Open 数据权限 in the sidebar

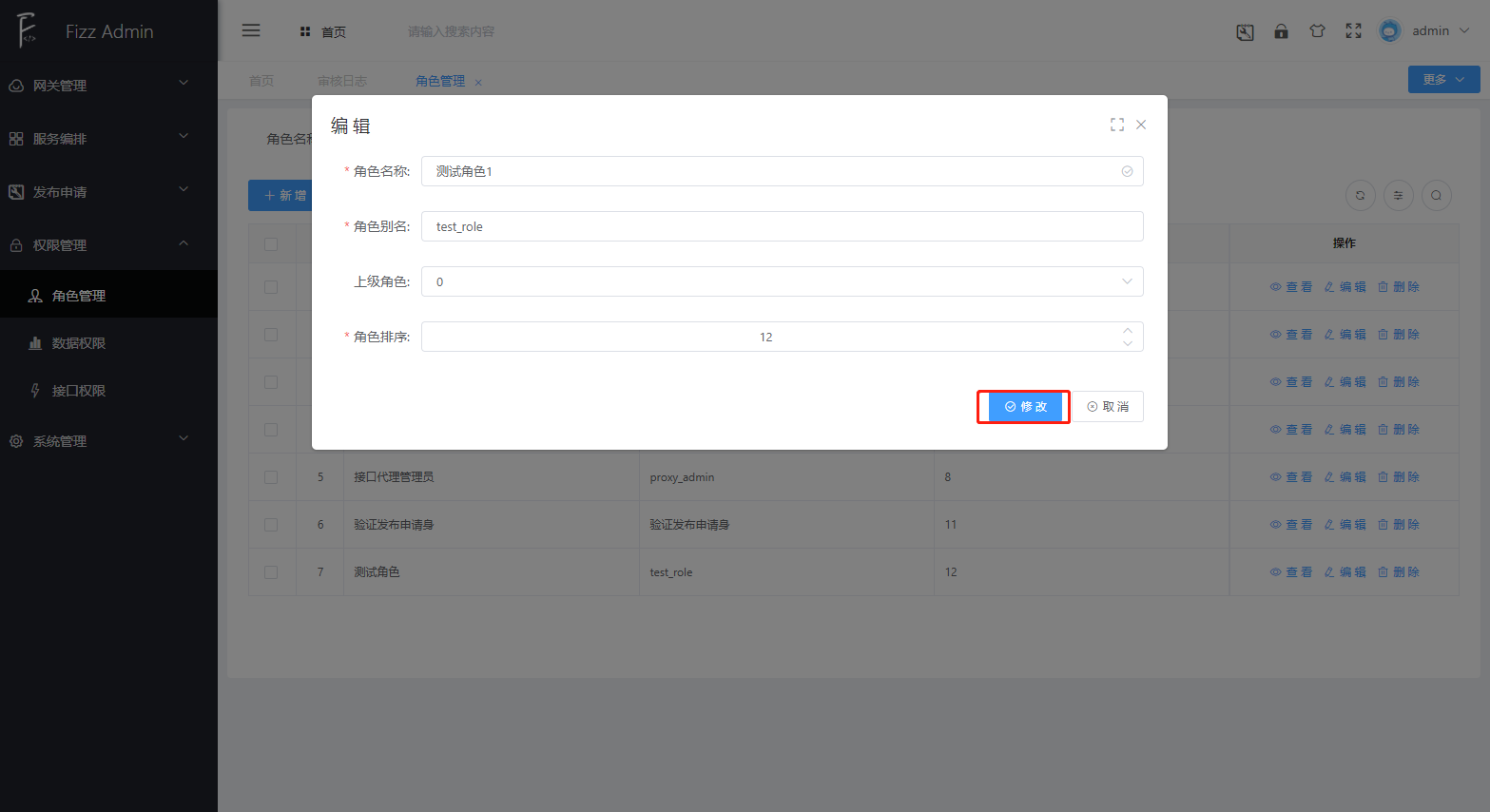coord(79,343)
